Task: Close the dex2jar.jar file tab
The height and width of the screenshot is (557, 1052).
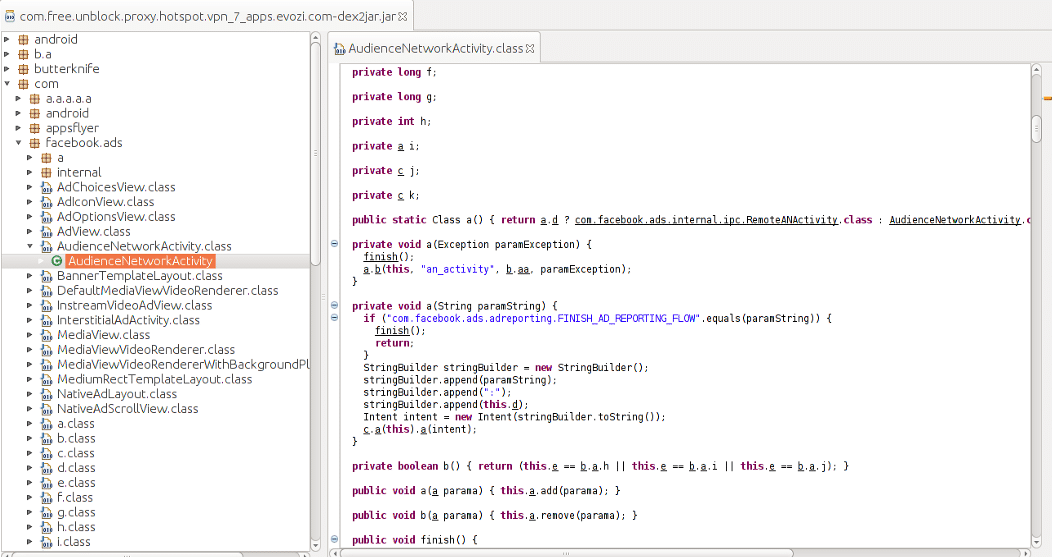Action: [403, 16]
